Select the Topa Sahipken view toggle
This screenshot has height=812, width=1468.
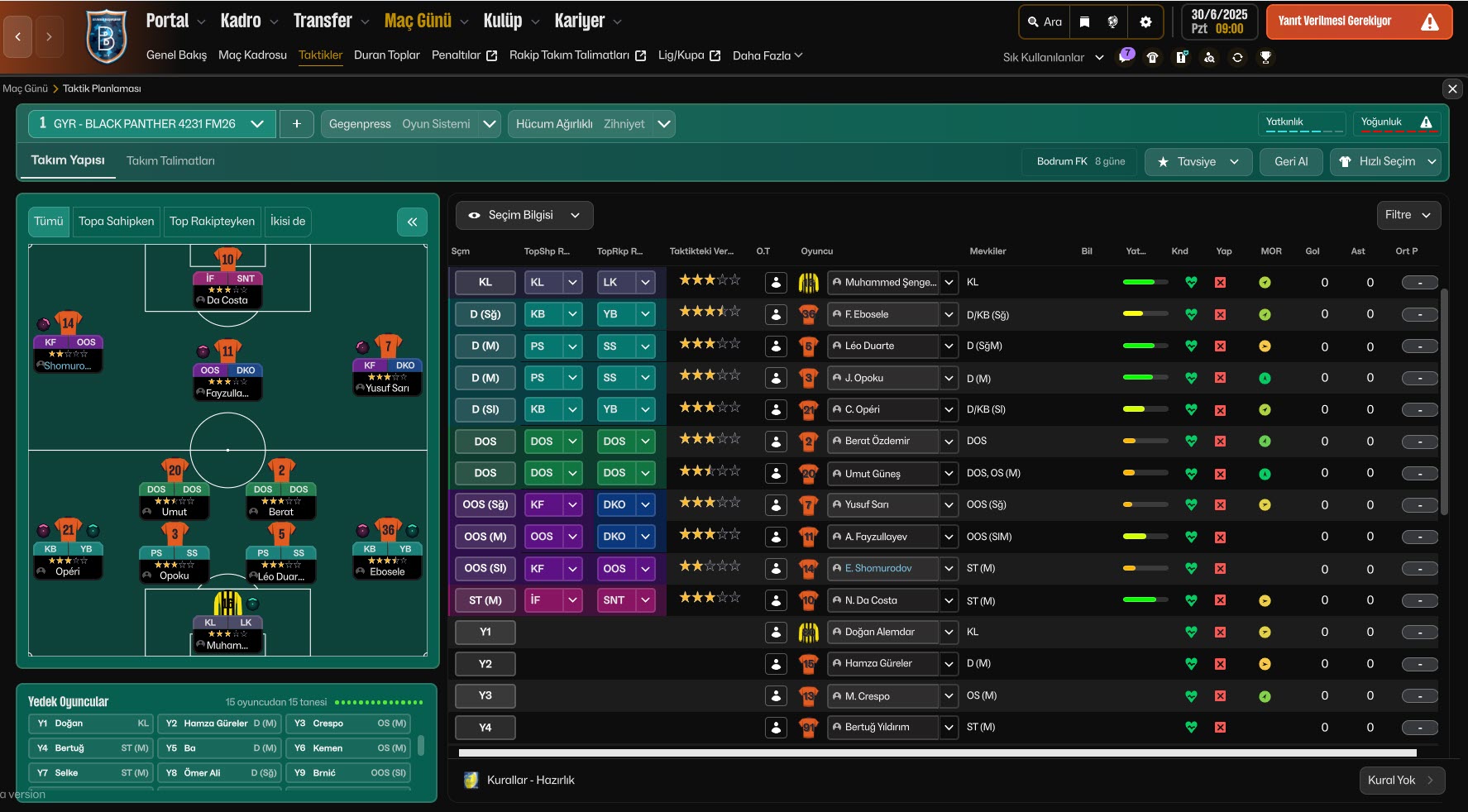(x=117, y=222)
